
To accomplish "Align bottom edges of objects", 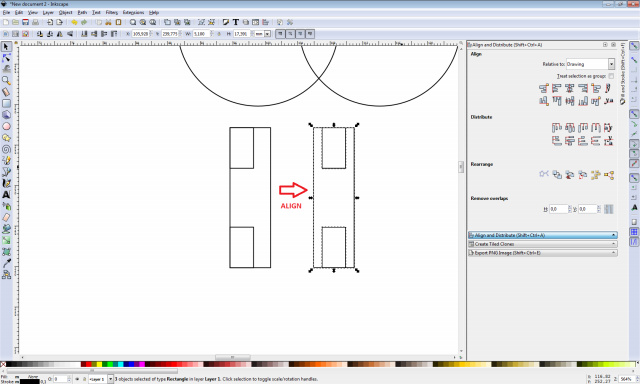I will (583, 101).
